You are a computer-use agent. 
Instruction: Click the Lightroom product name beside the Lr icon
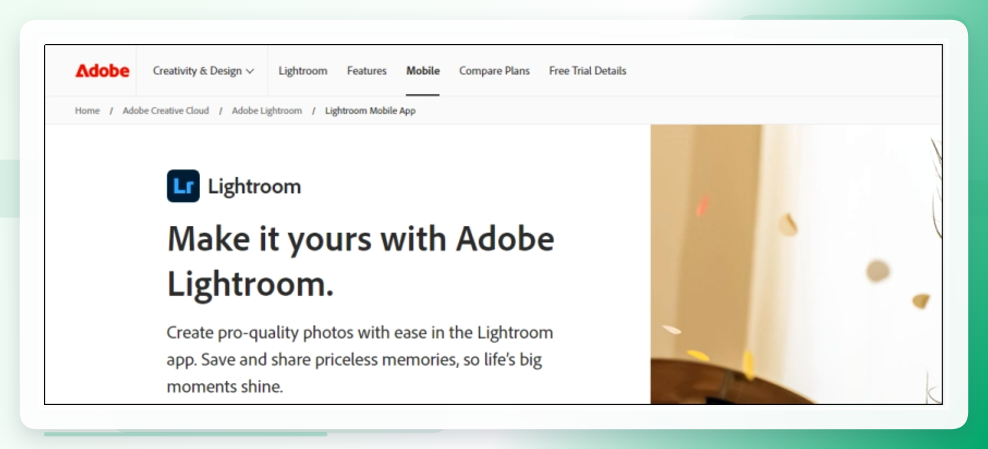coord(255,186)
